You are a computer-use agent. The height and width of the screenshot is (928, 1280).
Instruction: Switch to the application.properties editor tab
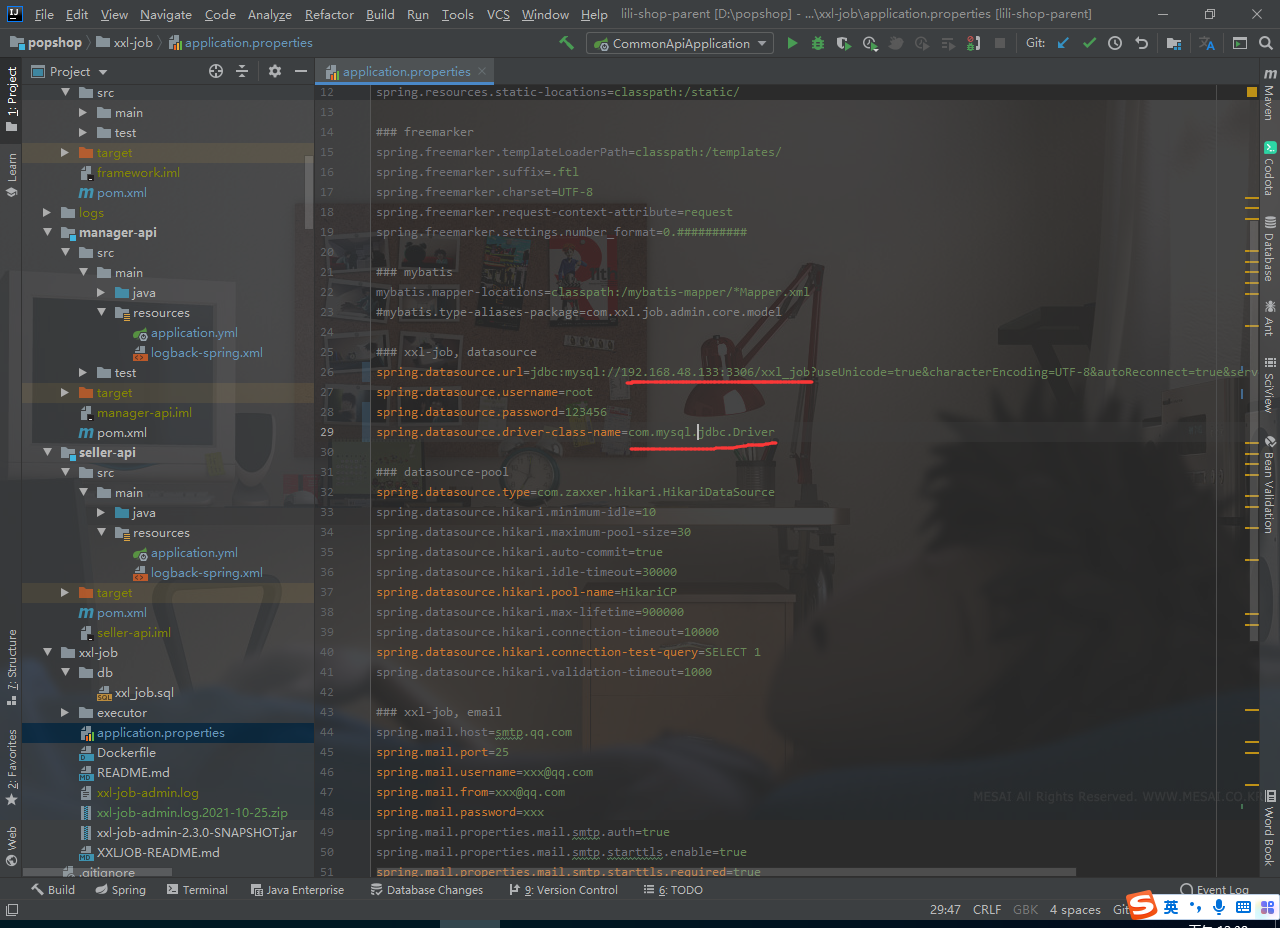(404, 71)
